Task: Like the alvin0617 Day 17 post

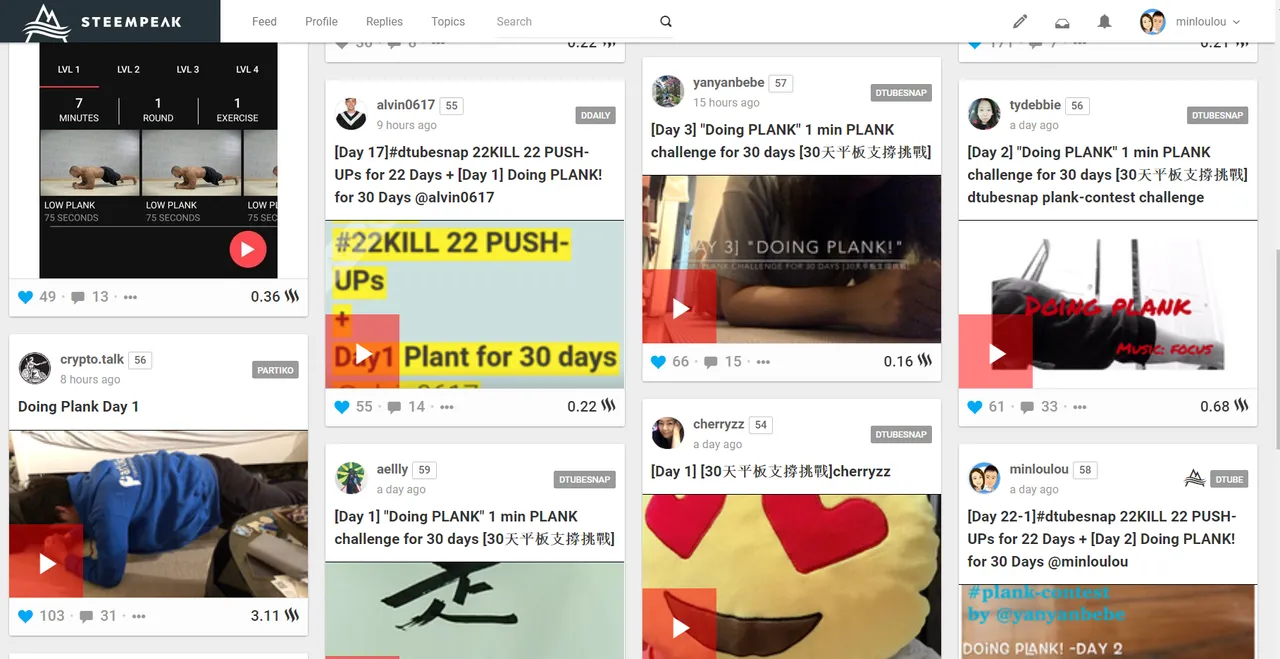Action: click(342, 407)
